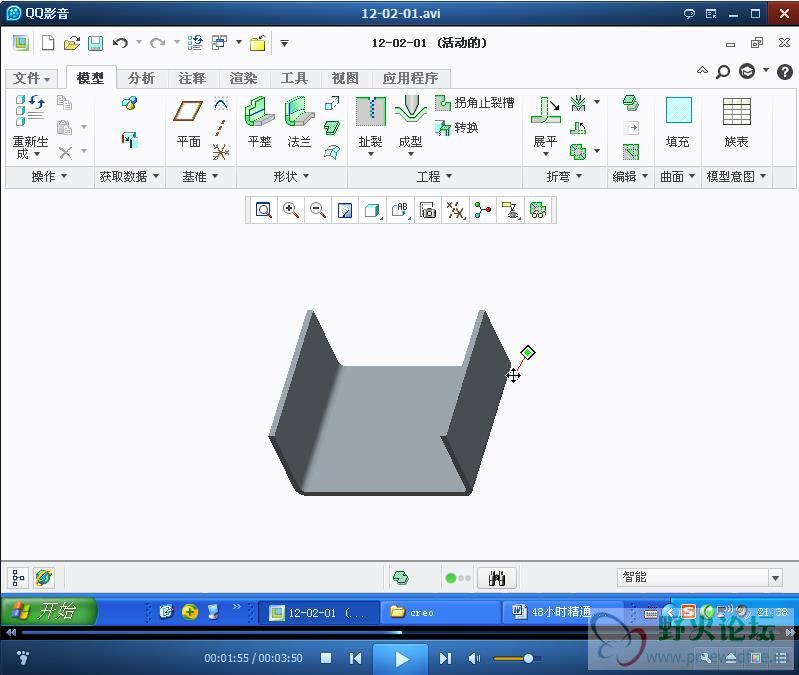Expand the Surfaces (曲面) group
Viewport: 799px width, 675px height.
pos(677,176)
